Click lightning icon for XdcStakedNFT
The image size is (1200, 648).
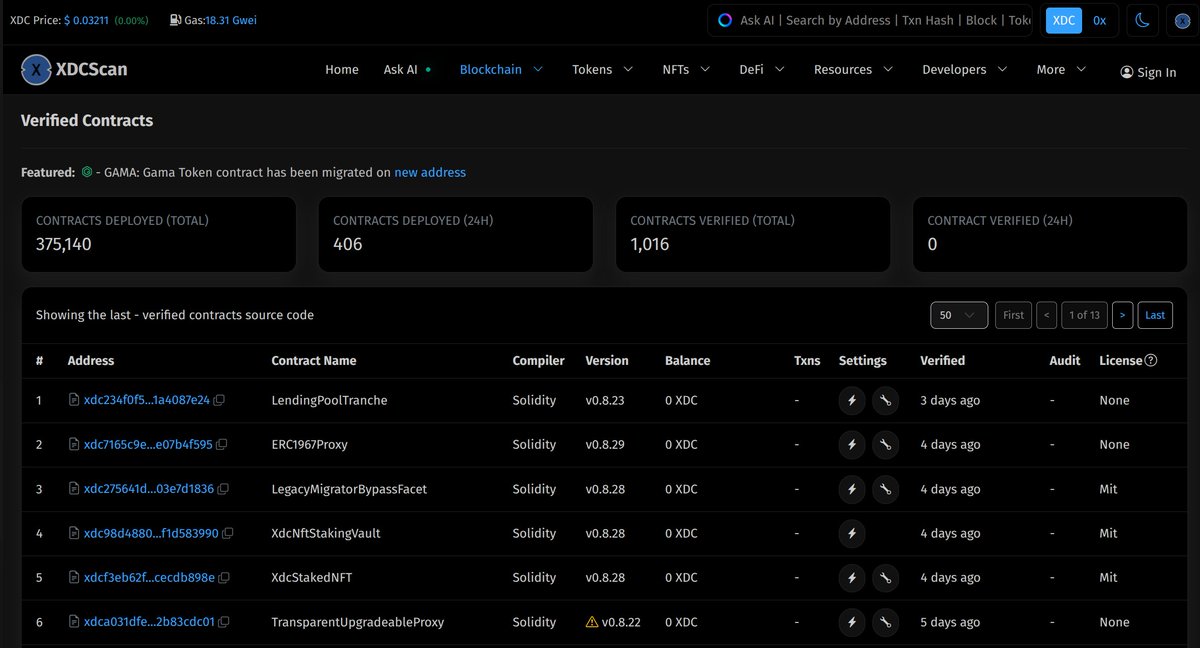point(852,578)
